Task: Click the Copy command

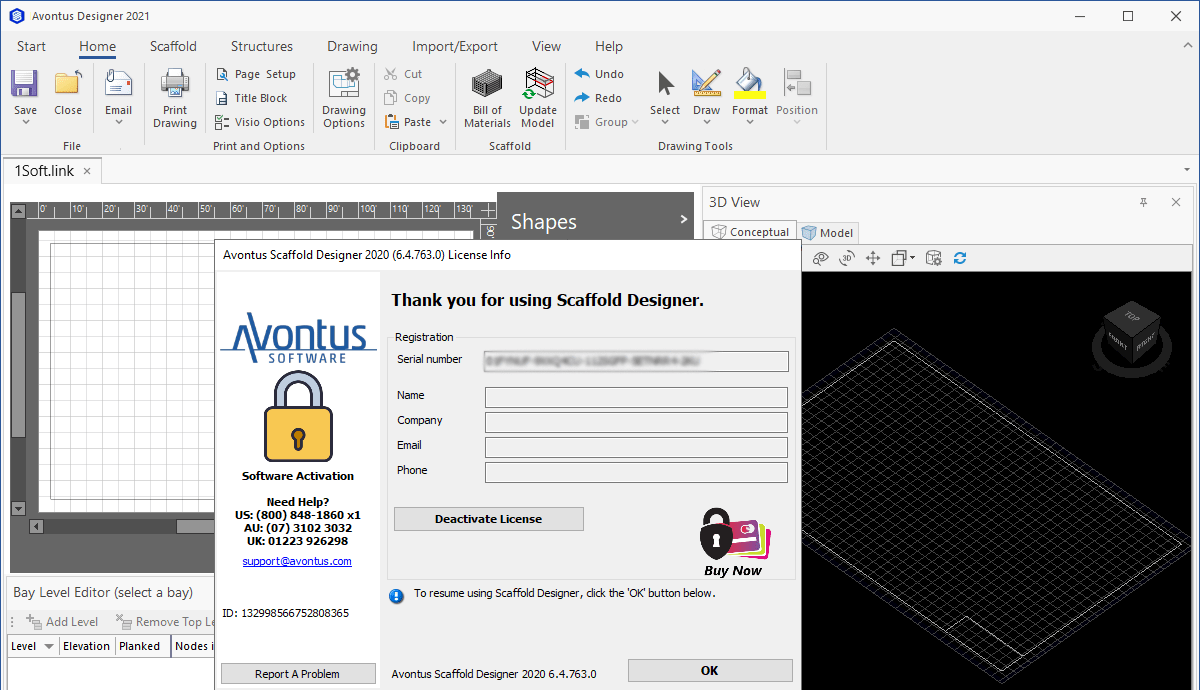Action: (407, 98)
